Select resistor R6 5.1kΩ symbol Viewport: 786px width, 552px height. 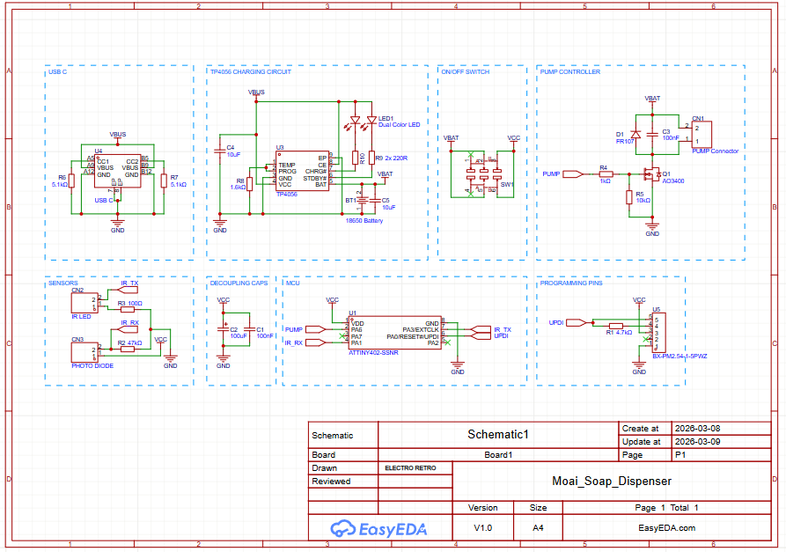point(72,180)
